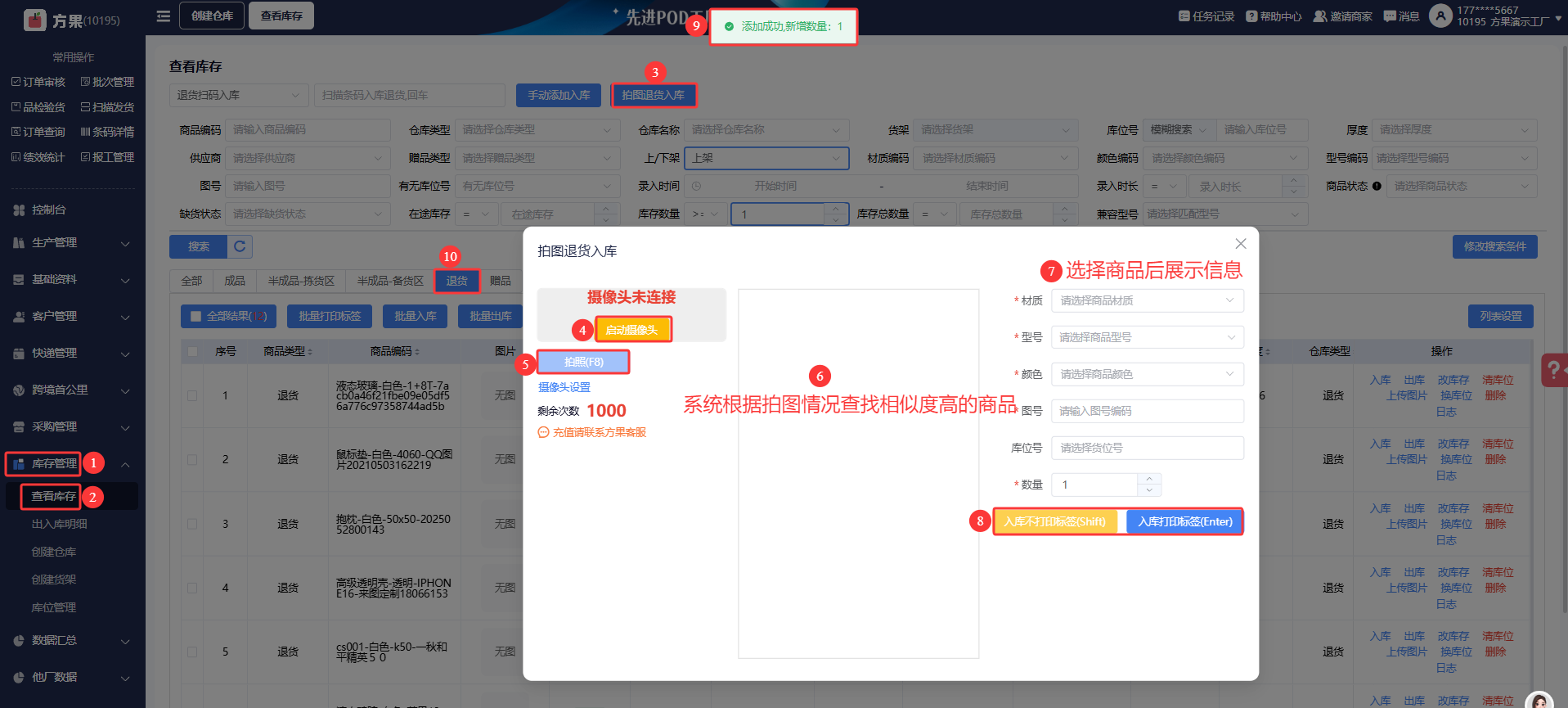Open the 任务记录 task records icon
Viewport: 1568px width, 708px height.
pos(1184,16)
